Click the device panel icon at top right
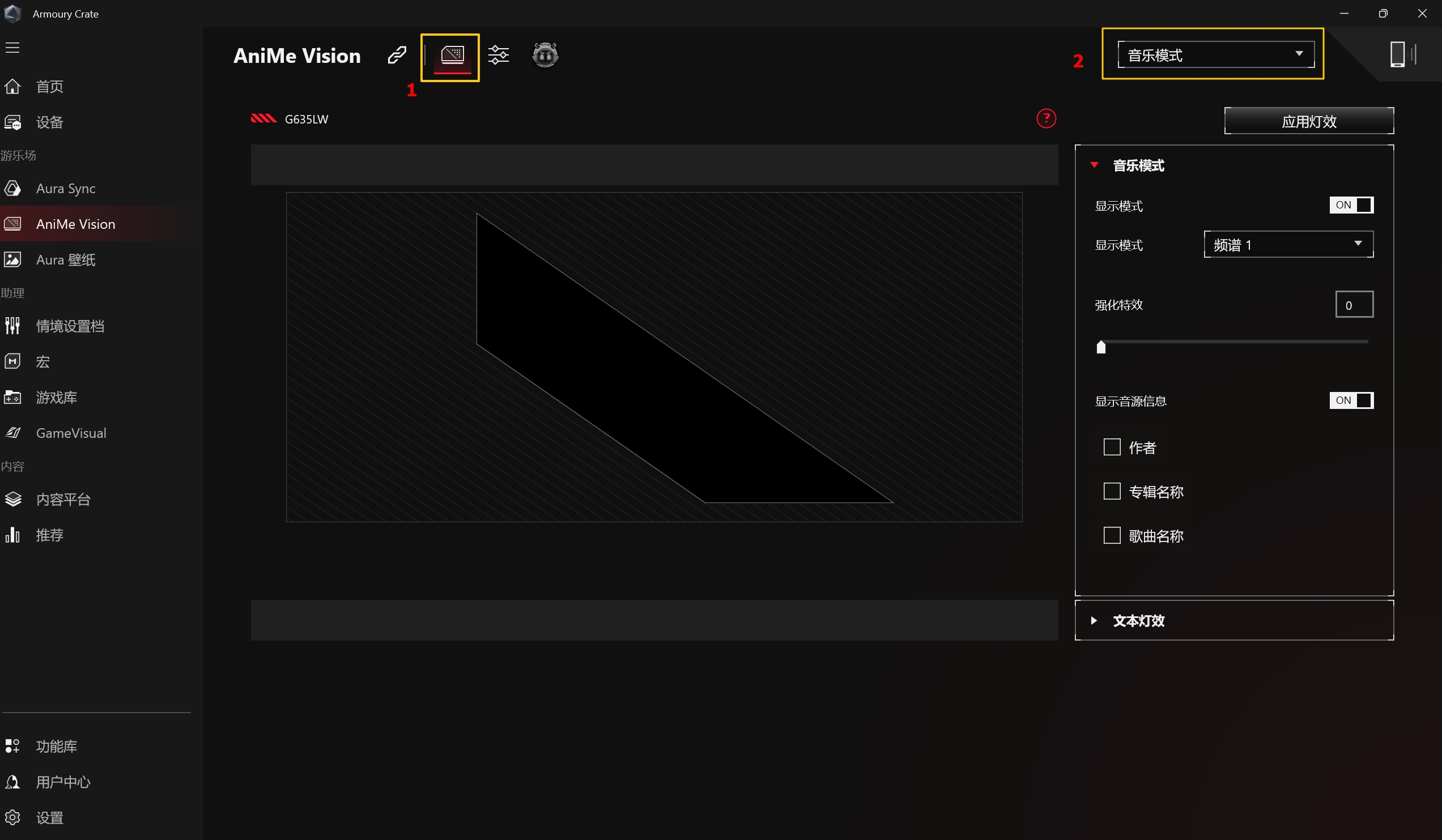 [1402, 55]
